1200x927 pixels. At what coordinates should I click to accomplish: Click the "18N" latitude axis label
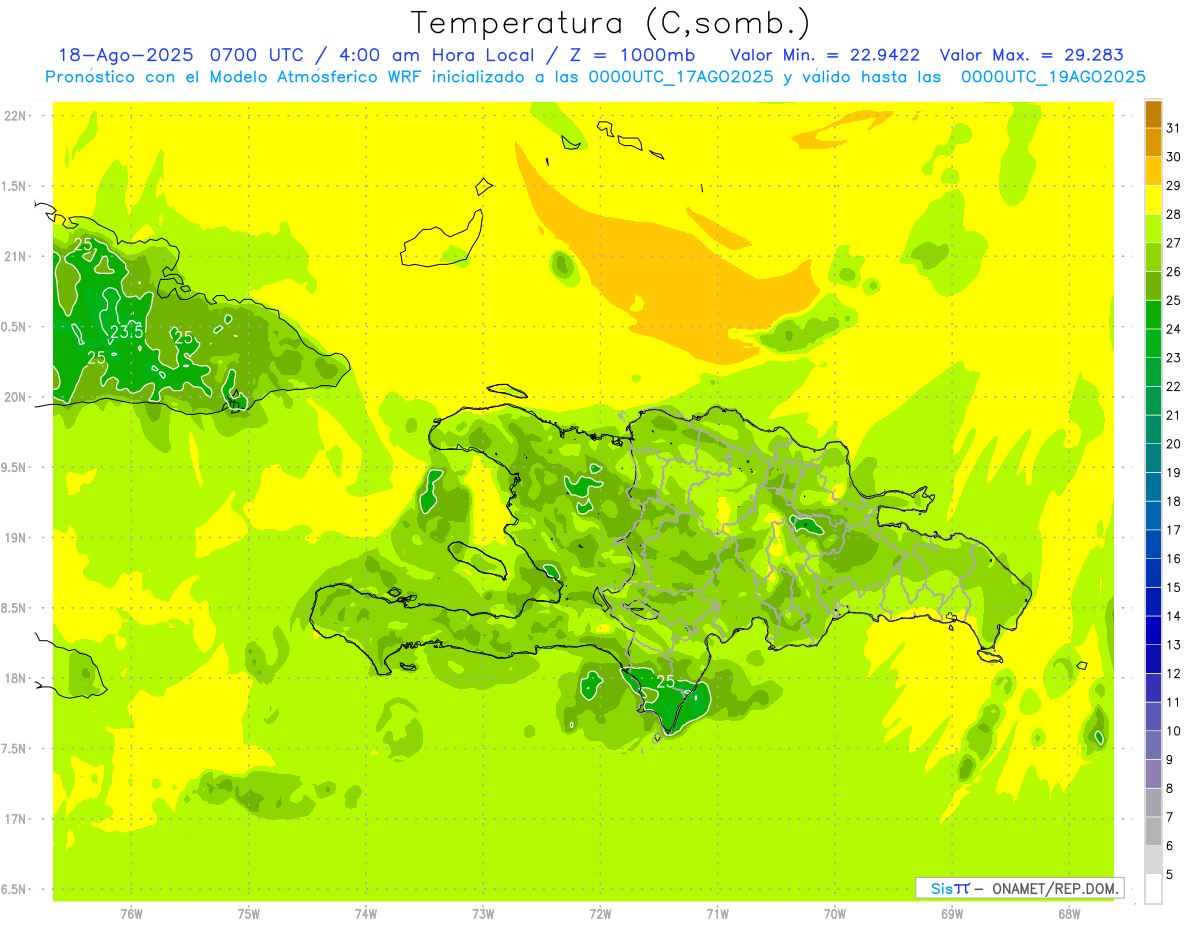pyautogui.click(x=15, y=678)
